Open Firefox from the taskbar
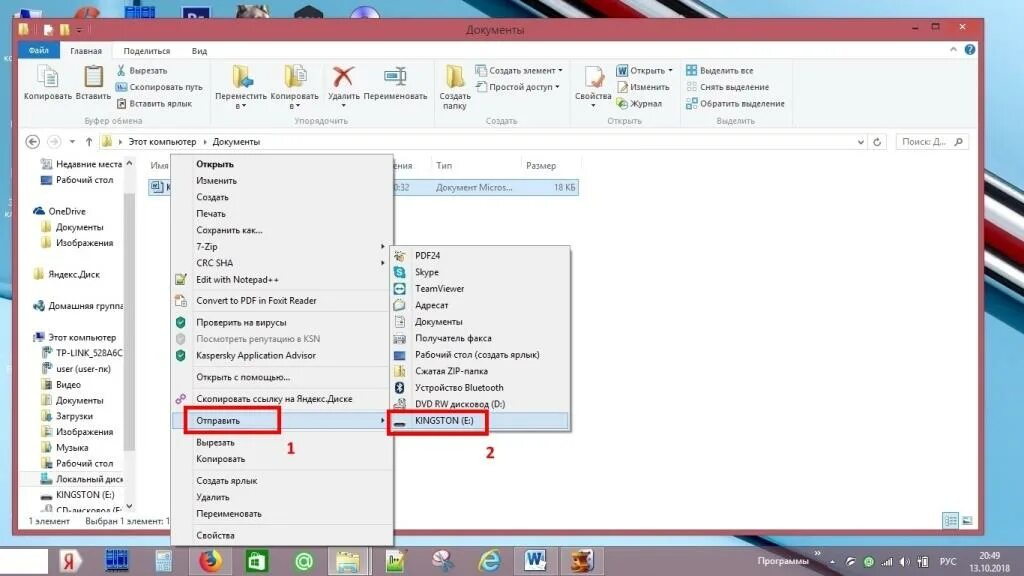Screen dimensions: 1024x576 click(x=210, y=560)
